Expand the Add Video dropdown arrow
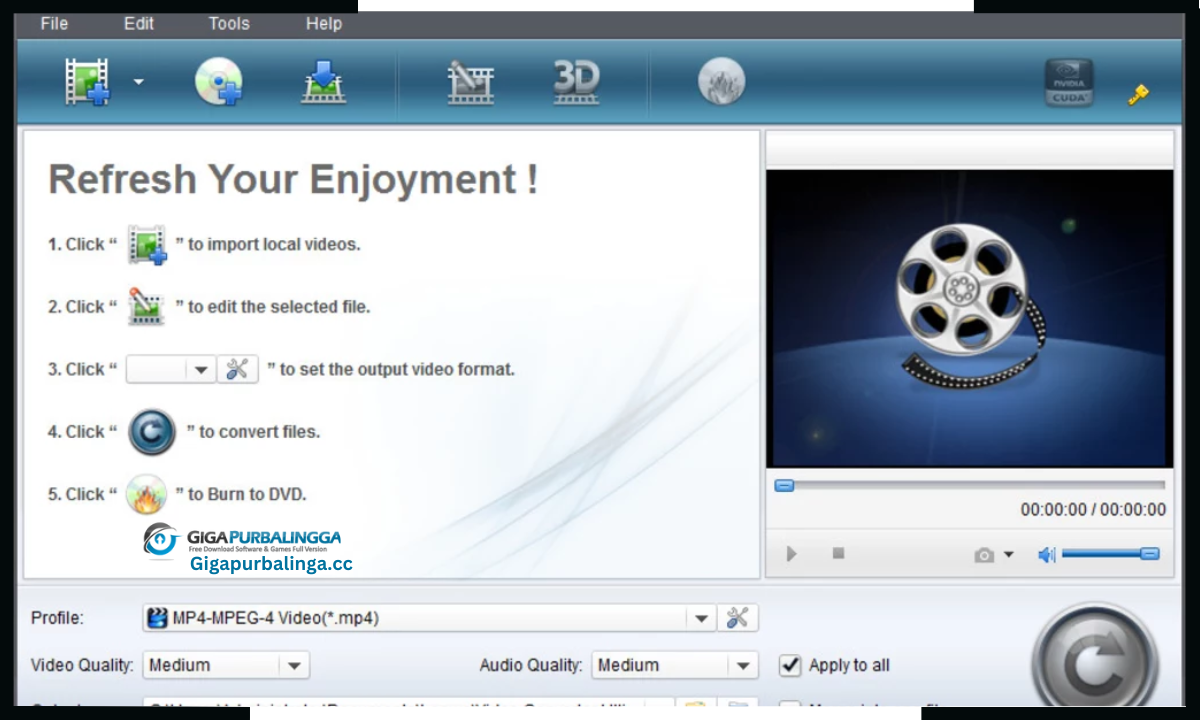The width and height of the screenshot is (1200, 720). tap(139, 82)
